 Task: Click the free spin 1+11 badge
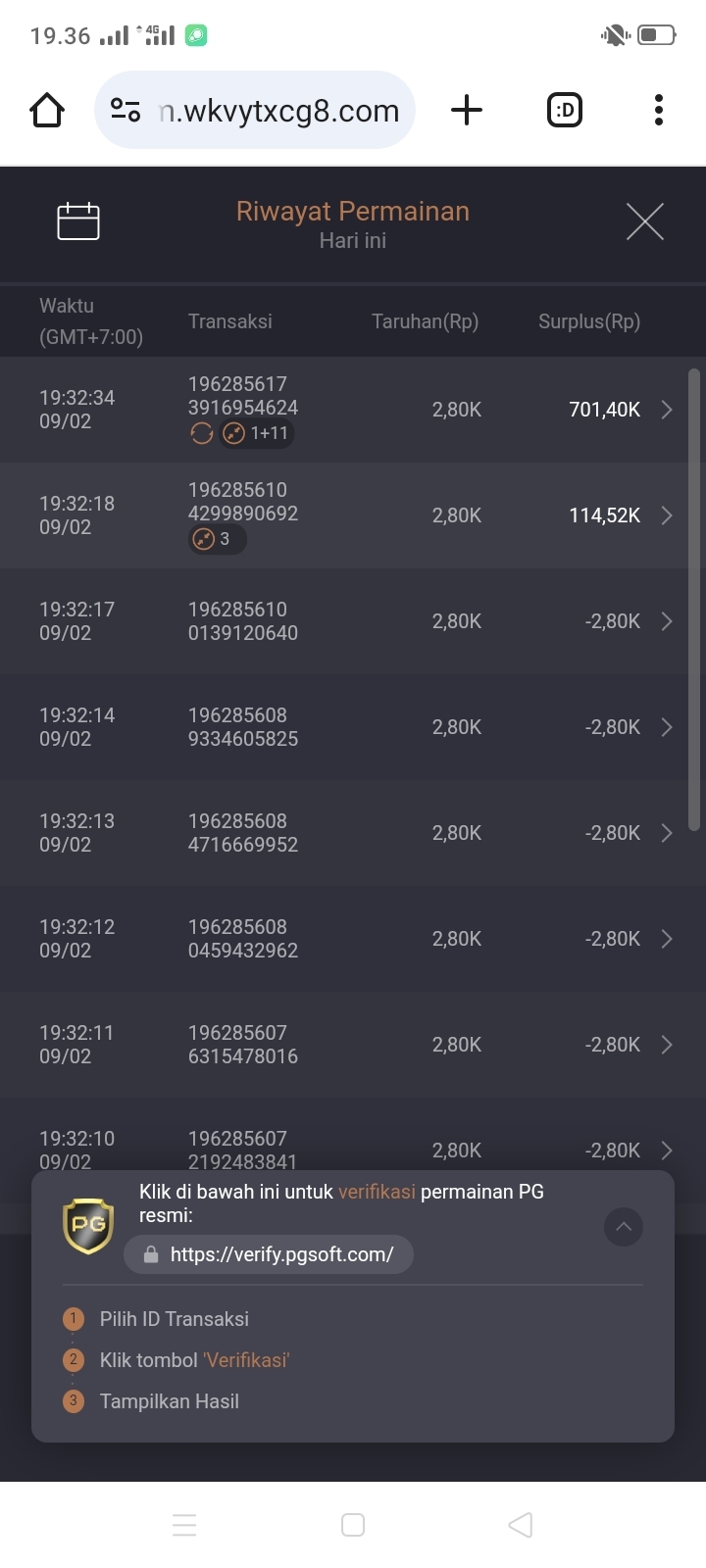coord(257,433)
